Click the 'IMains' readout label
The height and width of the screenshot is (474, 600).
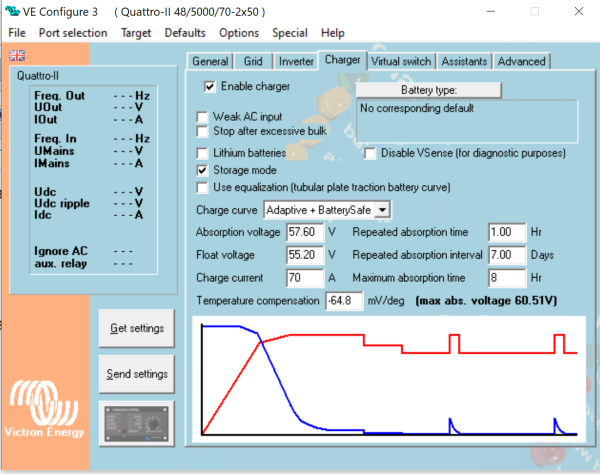coord(52,163)
